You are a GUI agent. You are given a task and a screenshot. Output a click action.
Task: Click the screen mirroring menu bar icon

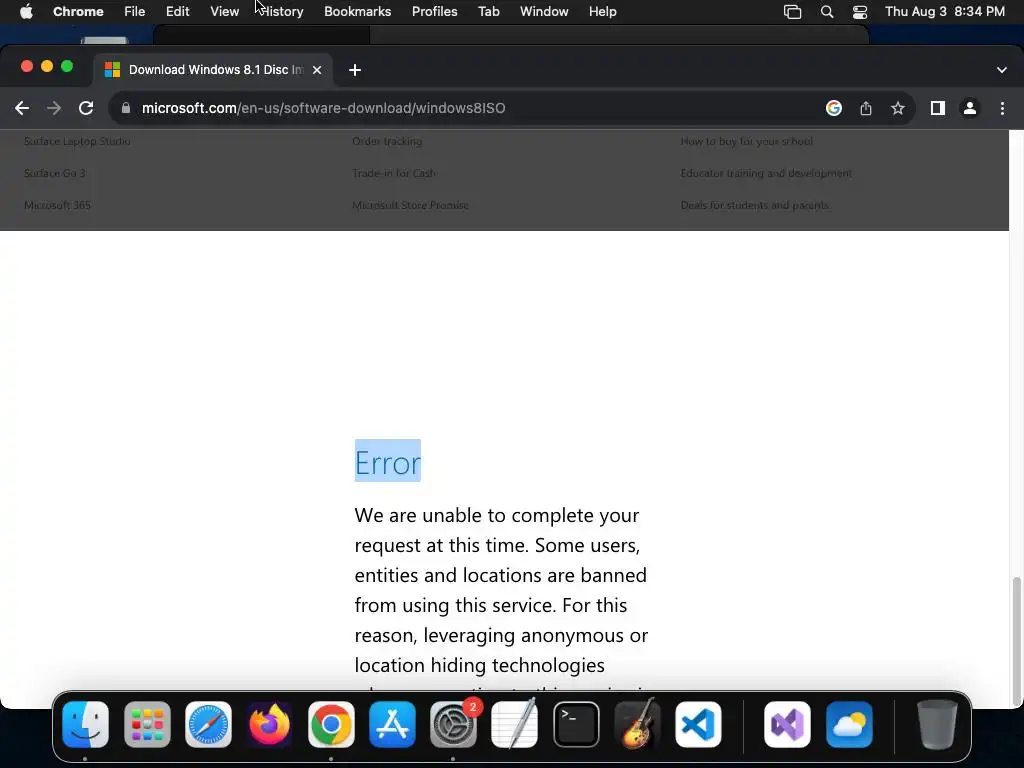click(792, 12)
